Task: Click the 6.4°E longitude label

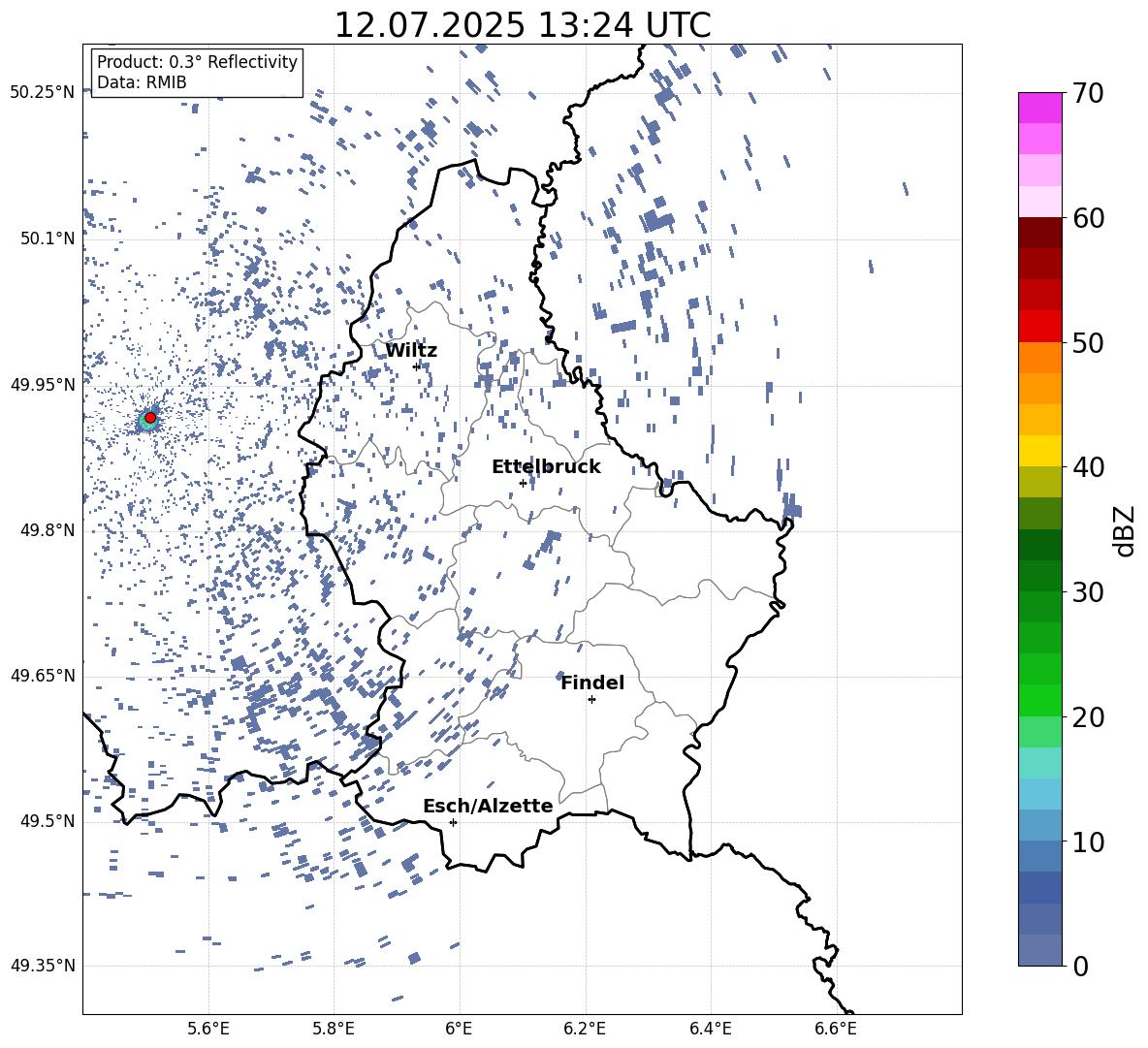Action: click(x=710, y=1029)
